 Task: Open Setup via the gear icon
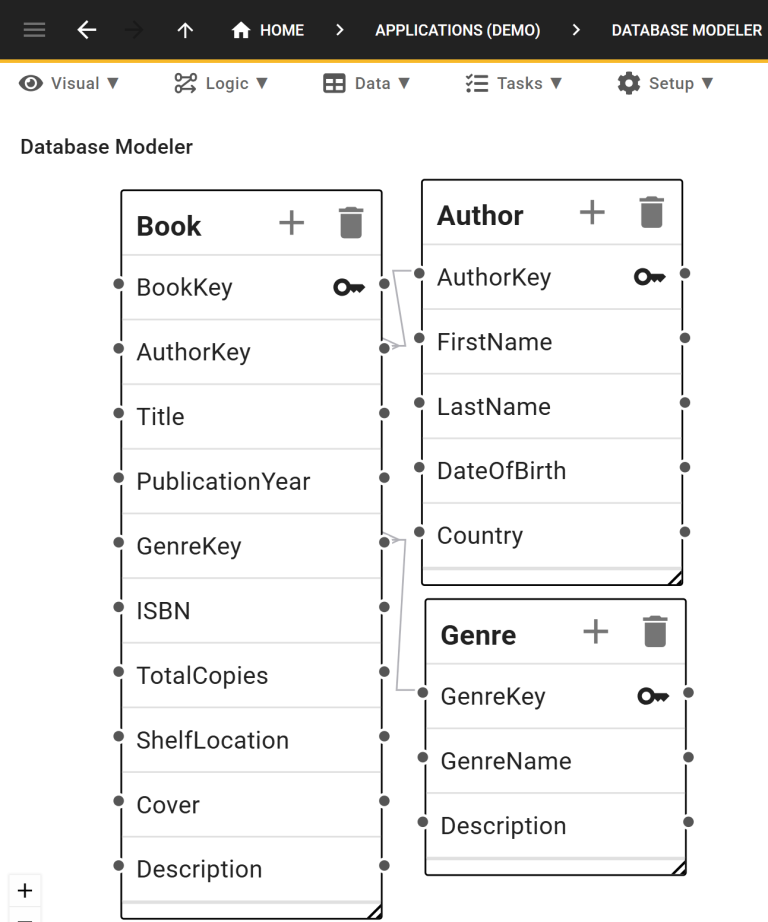click(628, 83)
